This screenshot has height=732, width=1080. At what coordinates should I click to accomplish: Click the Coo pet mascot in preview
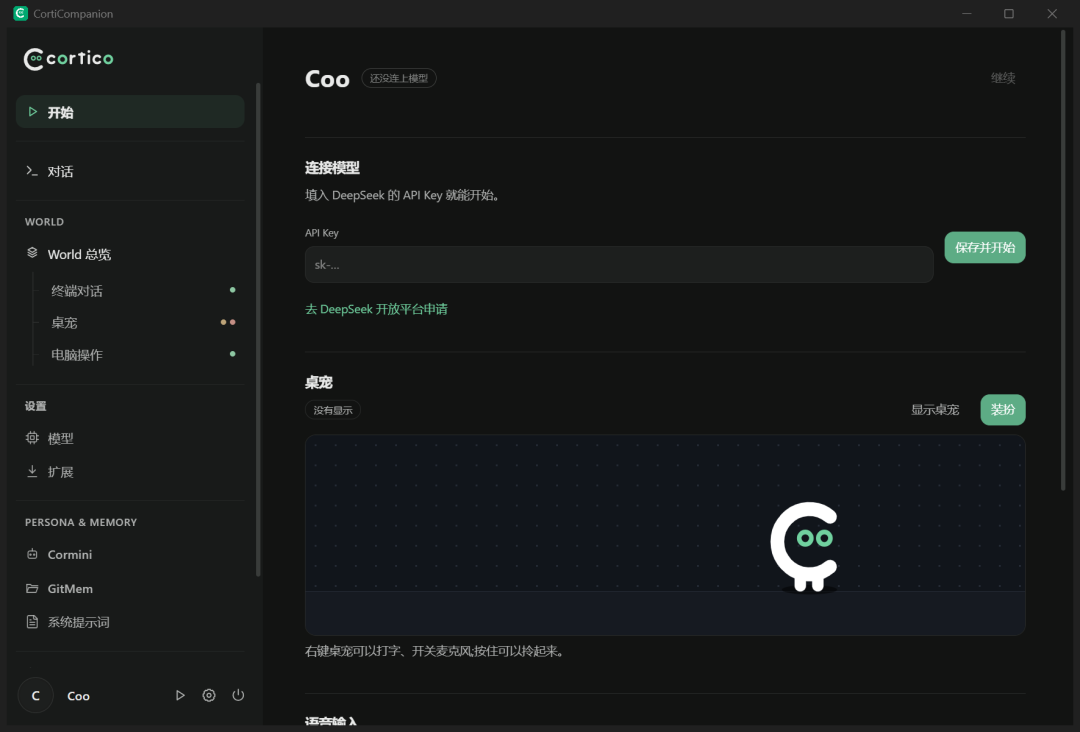click(x=804, y=547)
